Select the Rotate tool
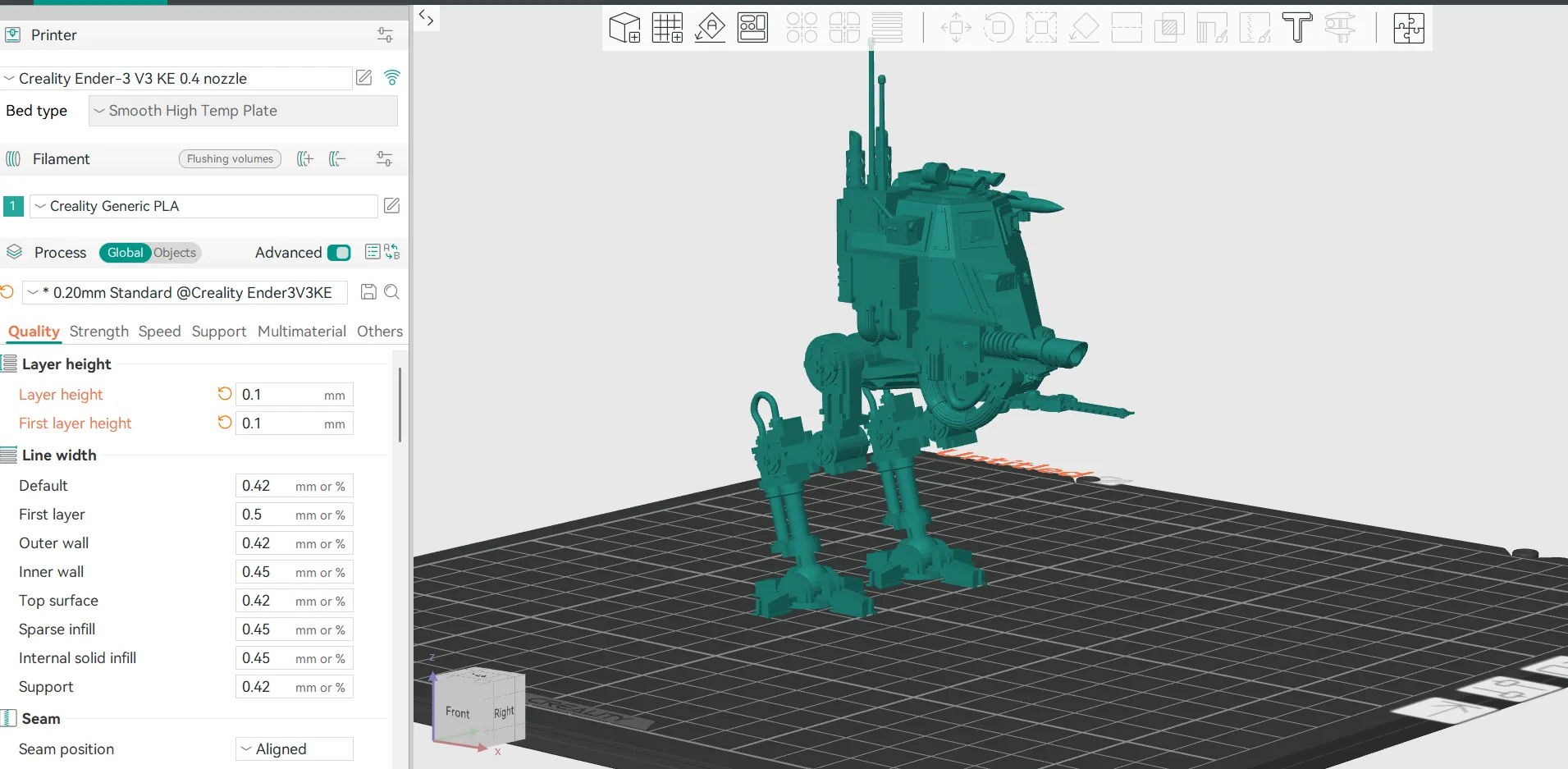1568x769 pixels. 999,27
